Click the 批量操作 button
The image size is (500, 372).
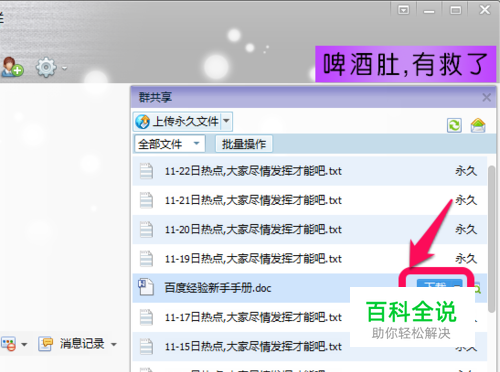244,144
